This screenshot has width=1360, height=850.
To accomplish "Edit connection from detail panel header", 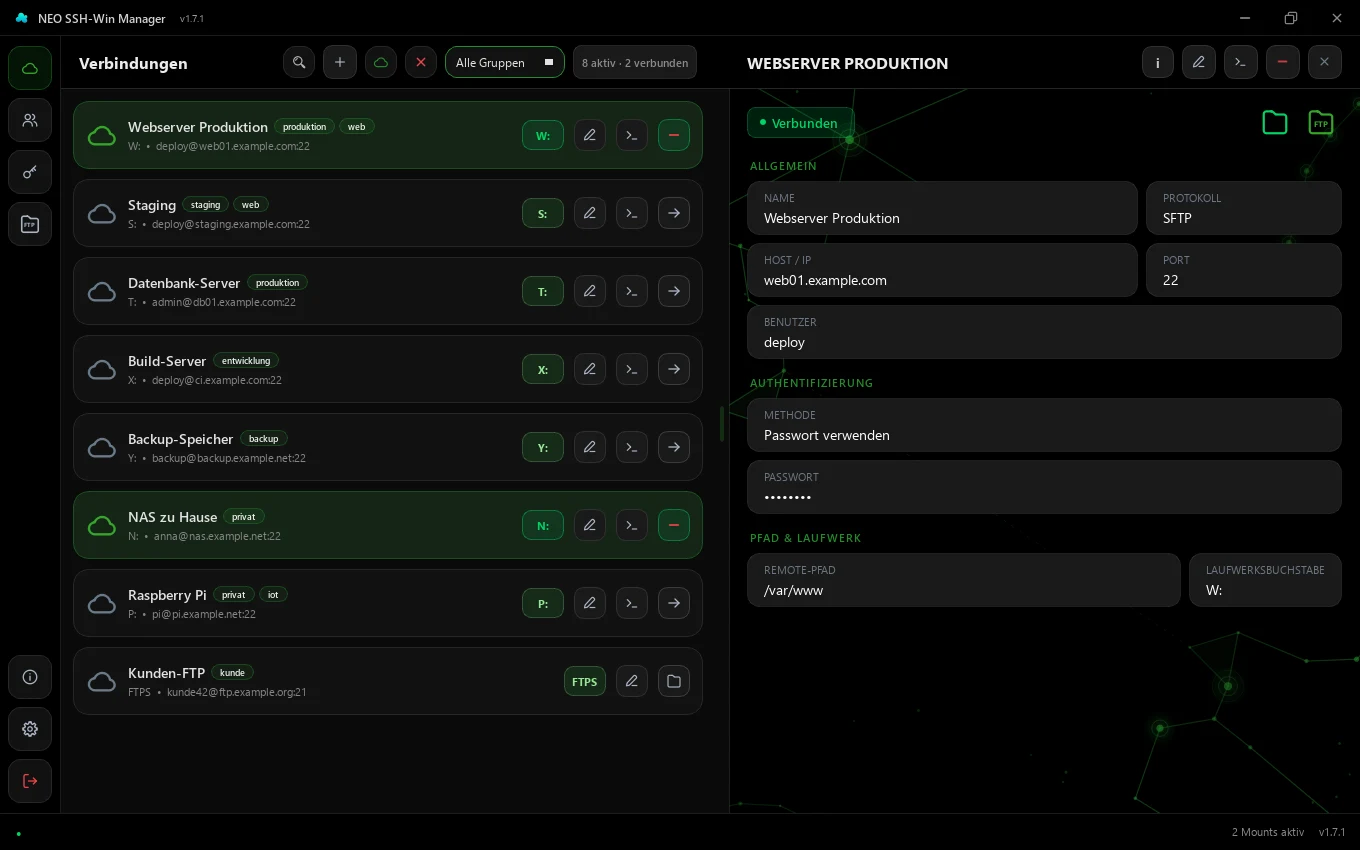I will 1199,62.
